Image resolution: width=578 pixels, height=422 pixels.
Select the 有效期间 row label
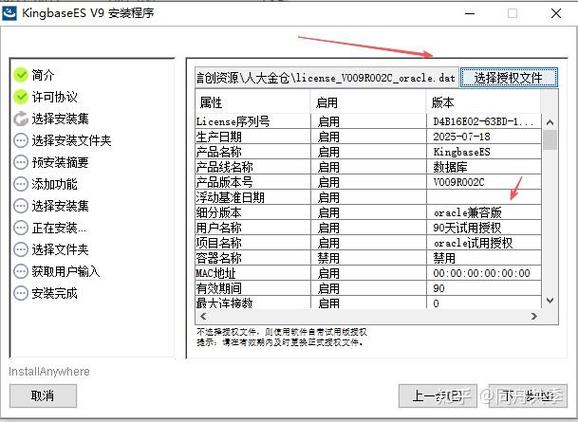(x=219, y=288)
